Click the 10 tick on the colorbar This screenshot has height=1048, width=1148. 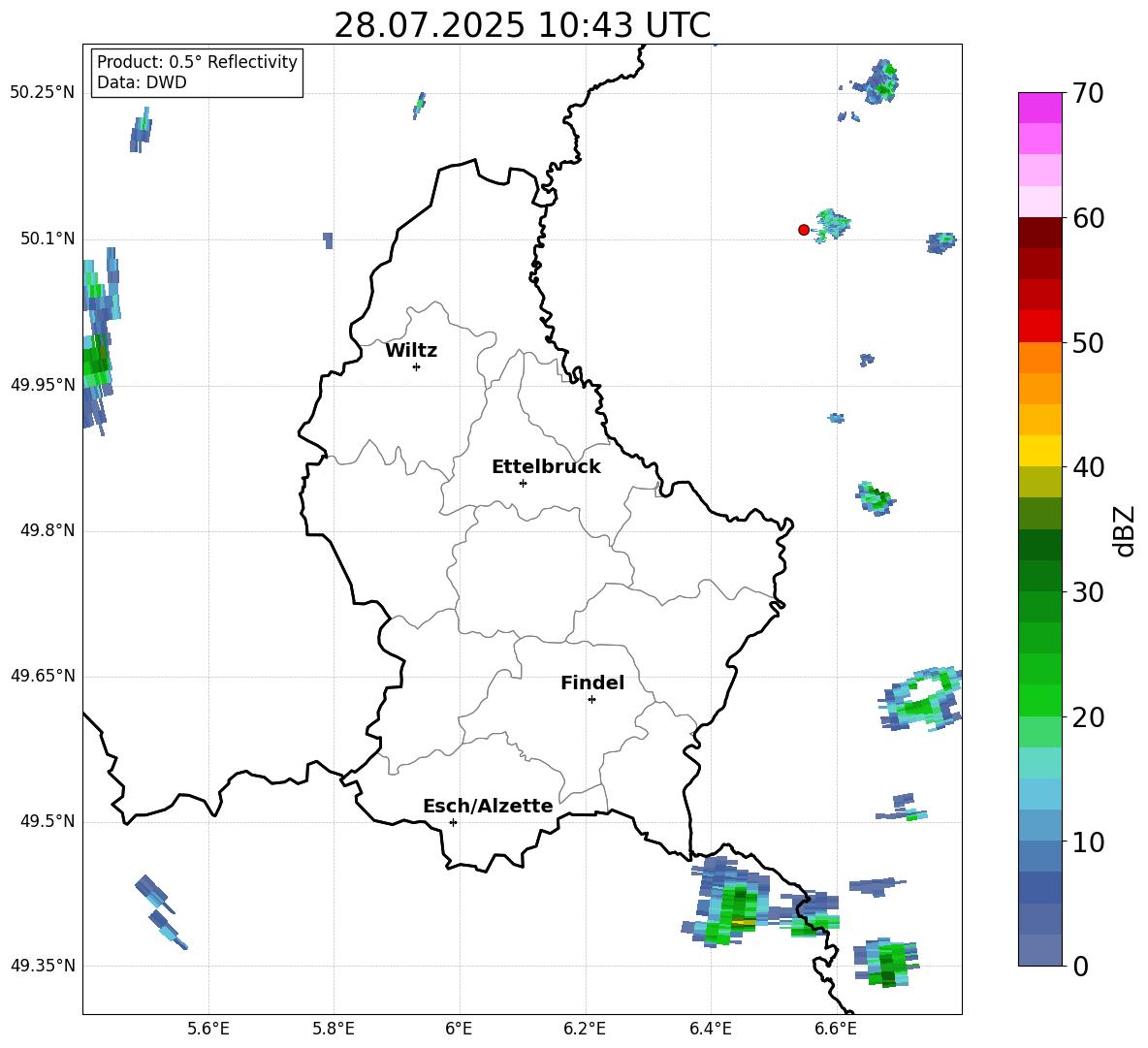[x=1088, y=842]
